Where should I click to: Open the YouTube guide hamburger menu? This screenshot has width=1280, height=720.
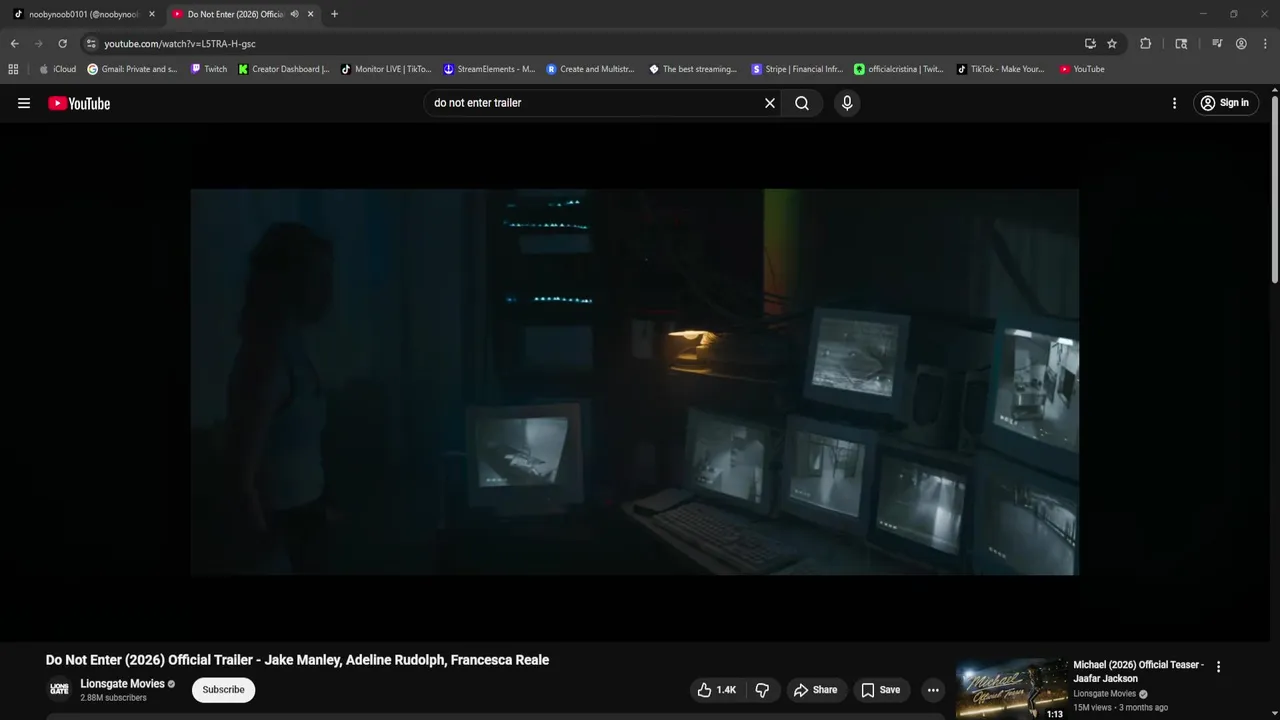(x=24, y=103)
